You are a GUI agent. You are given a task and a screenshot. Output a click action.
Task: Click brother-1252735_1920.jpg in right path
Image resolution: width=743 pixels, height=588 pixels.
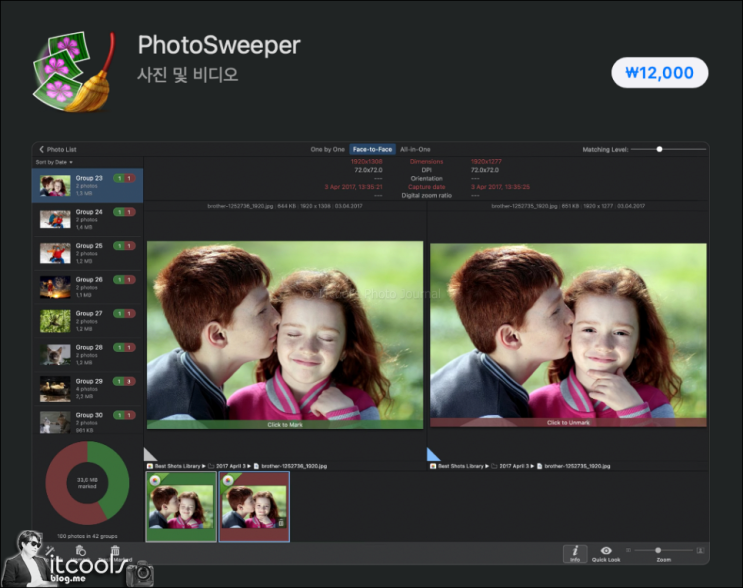(x=573, y=466)
